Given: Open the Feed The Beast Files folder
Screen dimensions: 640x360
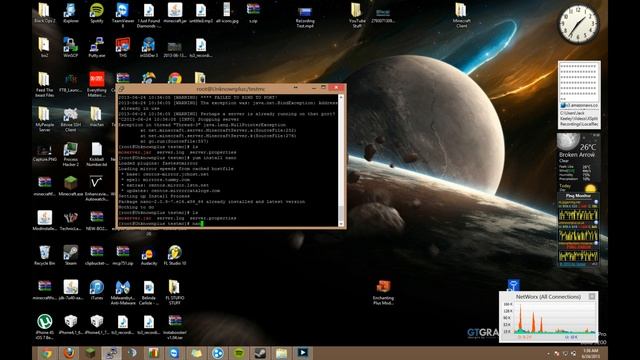Looking at the screenshot, I should pyautogui.click(x=44, y=84).
